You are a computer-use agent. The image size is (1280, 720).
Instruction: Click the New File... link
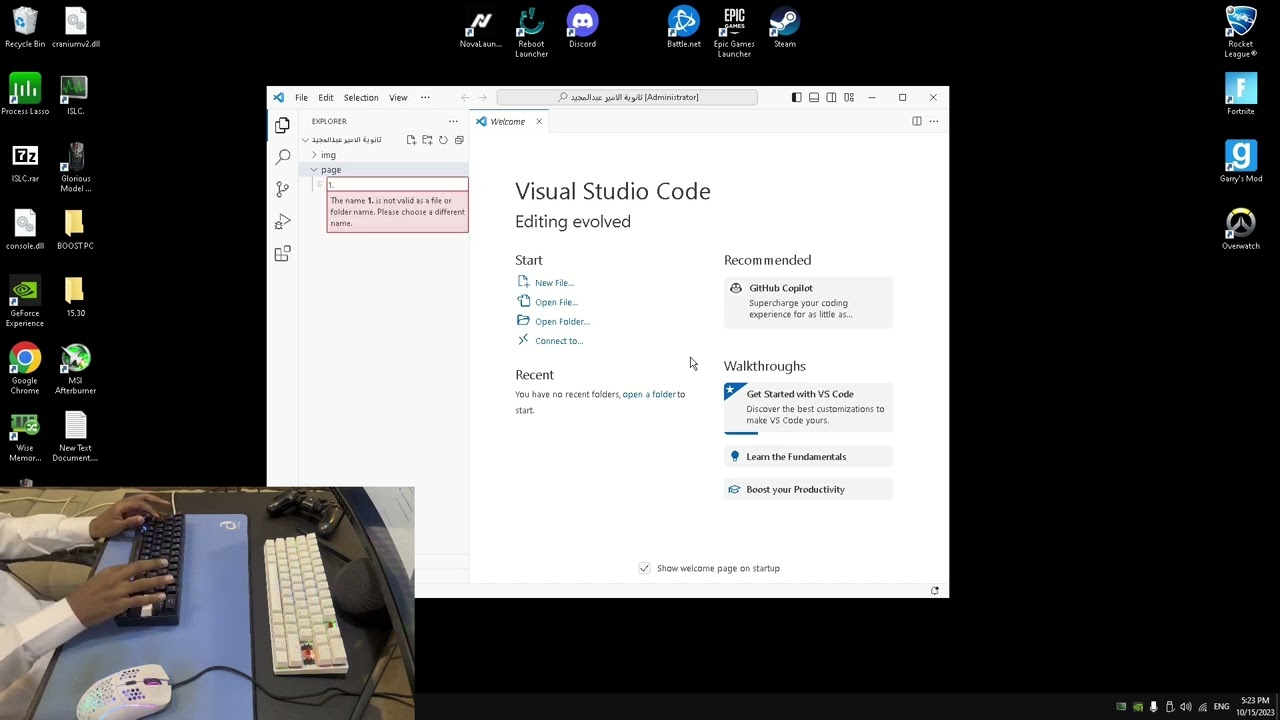554,283
